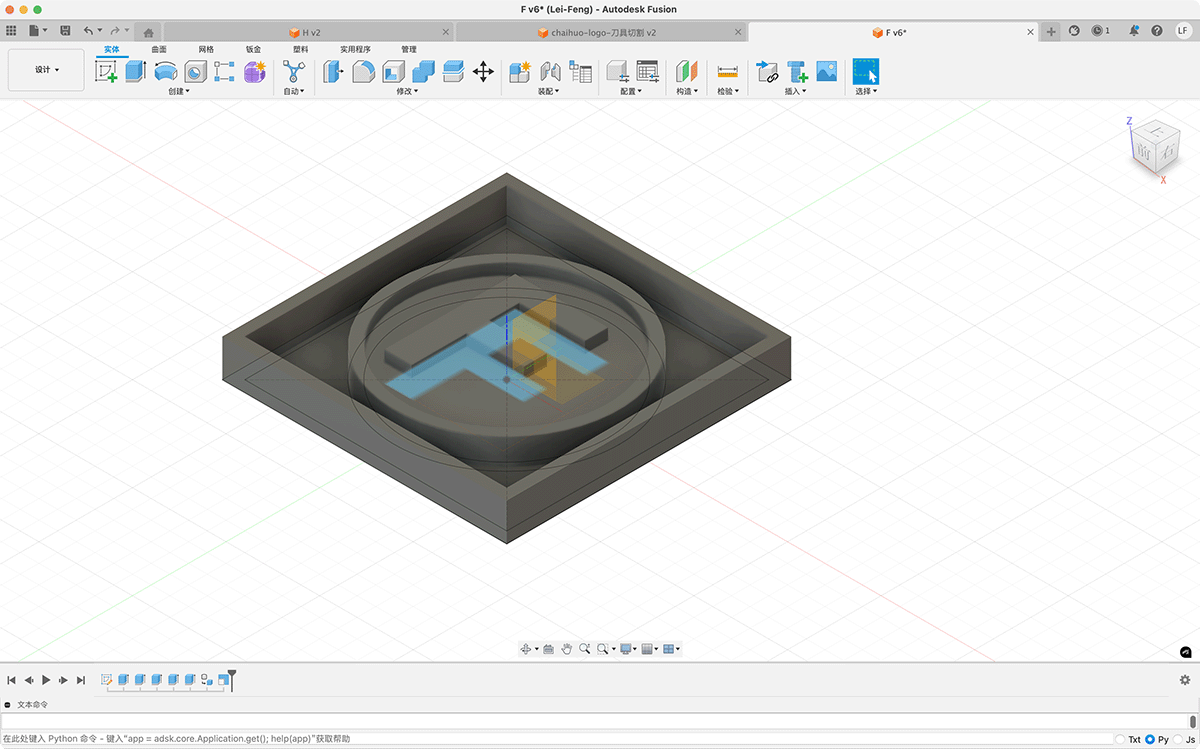Open the LF user profile menu
Image resolution: width=1200 pixels, height=749 pixels.
pos(1182,31)
